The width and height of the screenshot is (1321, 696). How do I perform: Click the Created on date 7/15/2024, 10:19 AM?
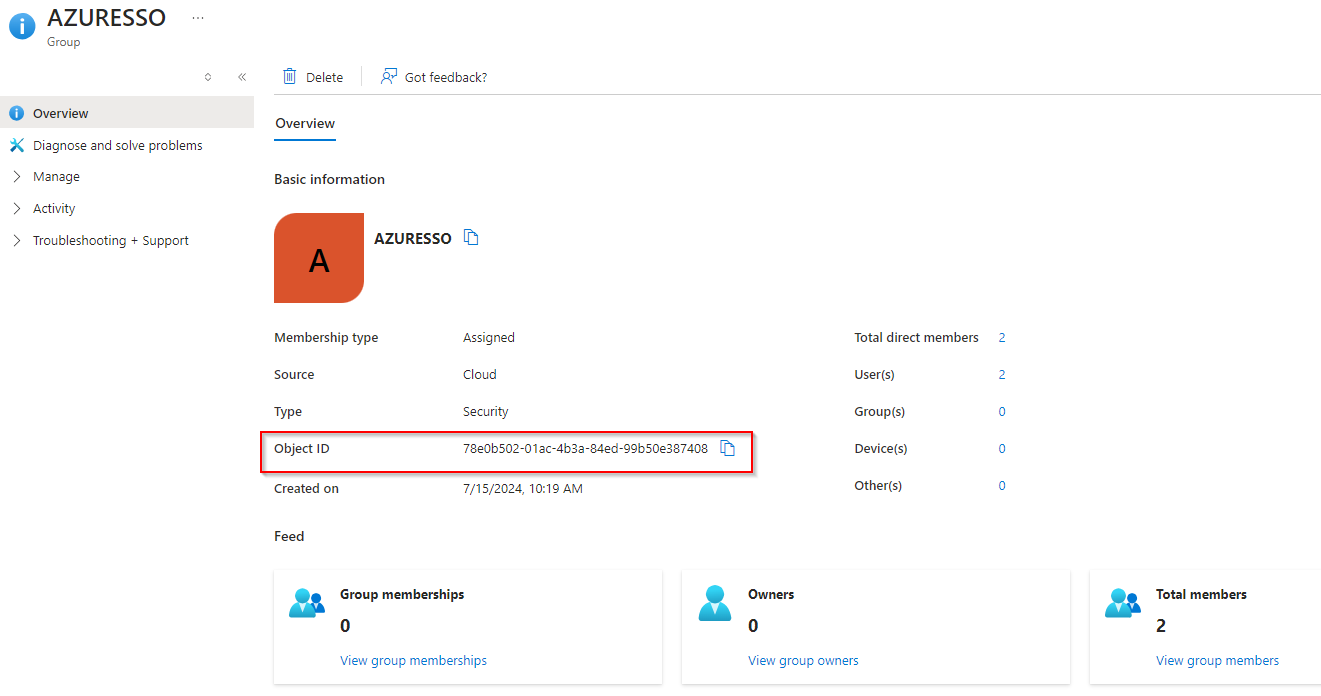[x=523, y=489]
